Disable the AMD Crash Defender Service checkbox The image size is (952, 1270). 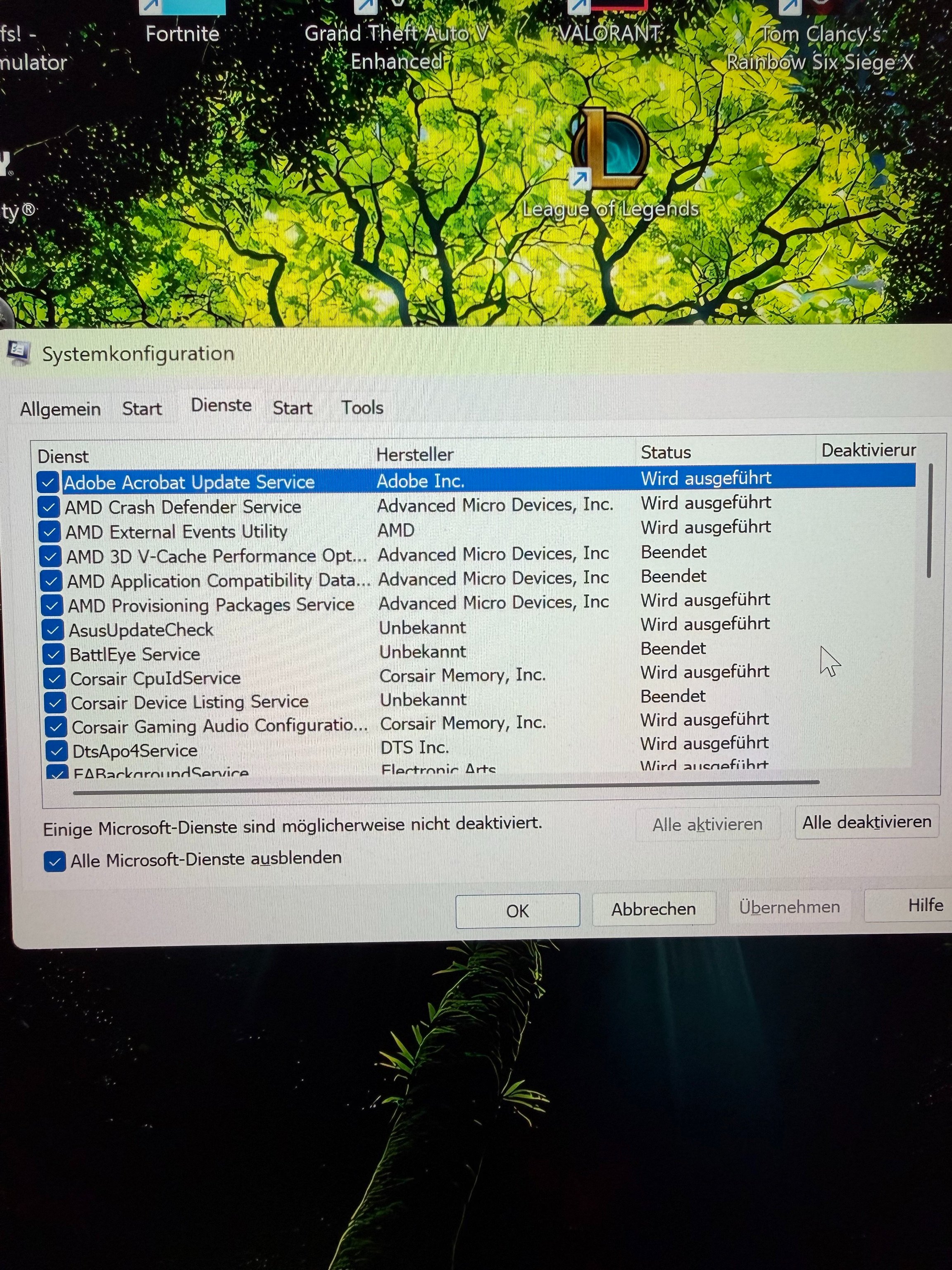coord(49,507)
